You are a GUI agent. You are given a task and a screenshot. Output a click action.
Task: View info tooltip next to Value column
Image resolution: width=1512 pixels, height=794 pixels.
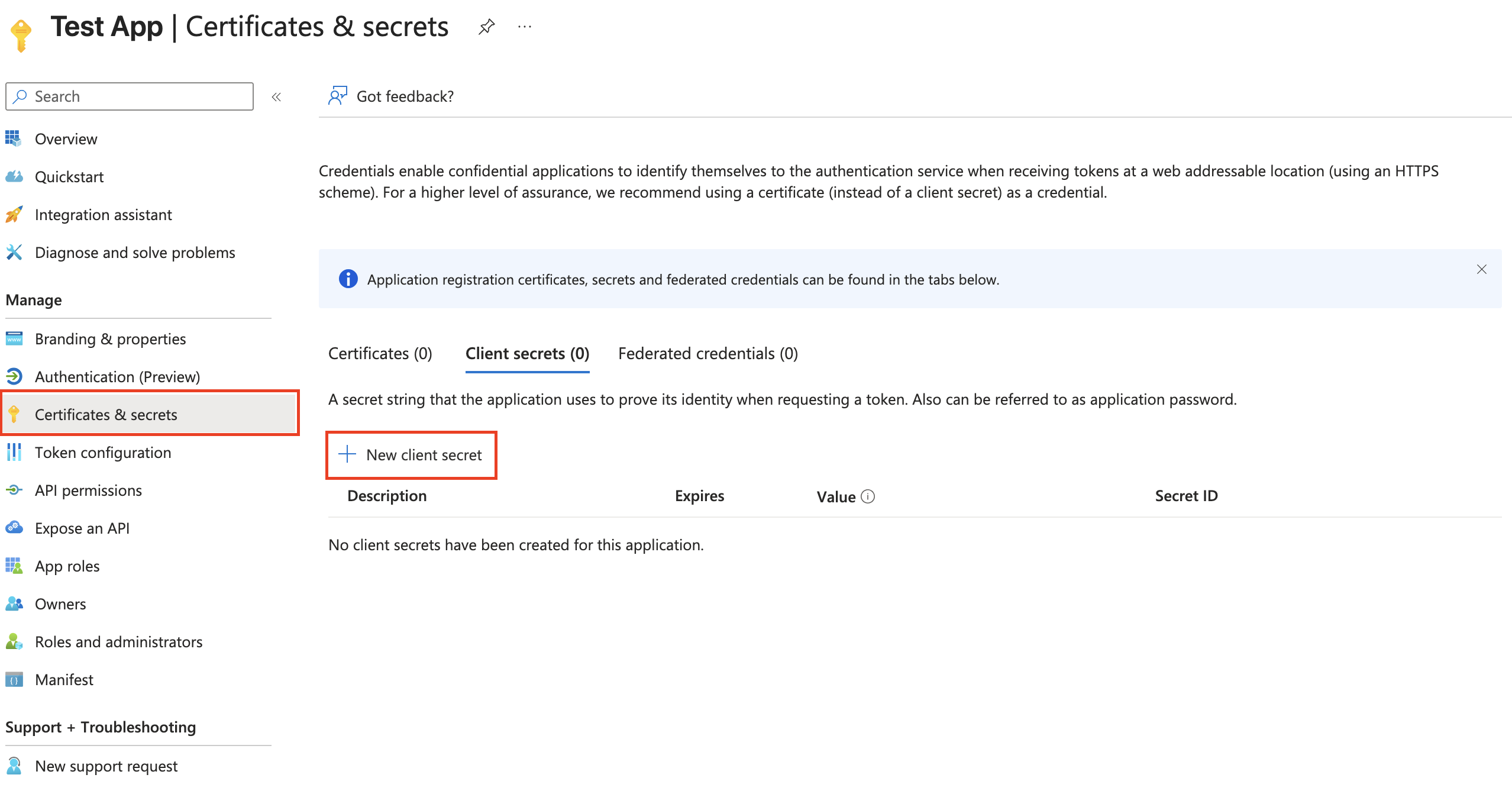[867, 497]
